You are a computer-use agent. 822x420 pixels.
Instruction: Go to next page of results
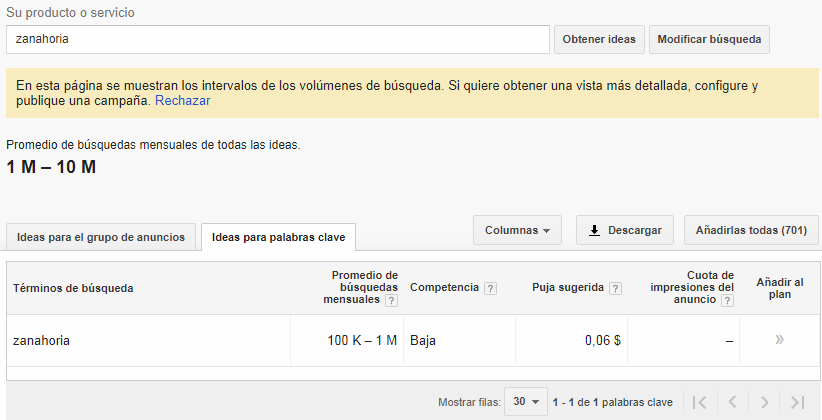click(764, 402)
